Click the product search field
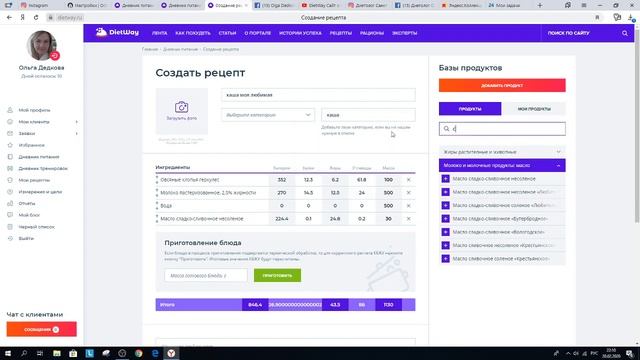Viewport: 640px width, 360px height. (502, 129)
